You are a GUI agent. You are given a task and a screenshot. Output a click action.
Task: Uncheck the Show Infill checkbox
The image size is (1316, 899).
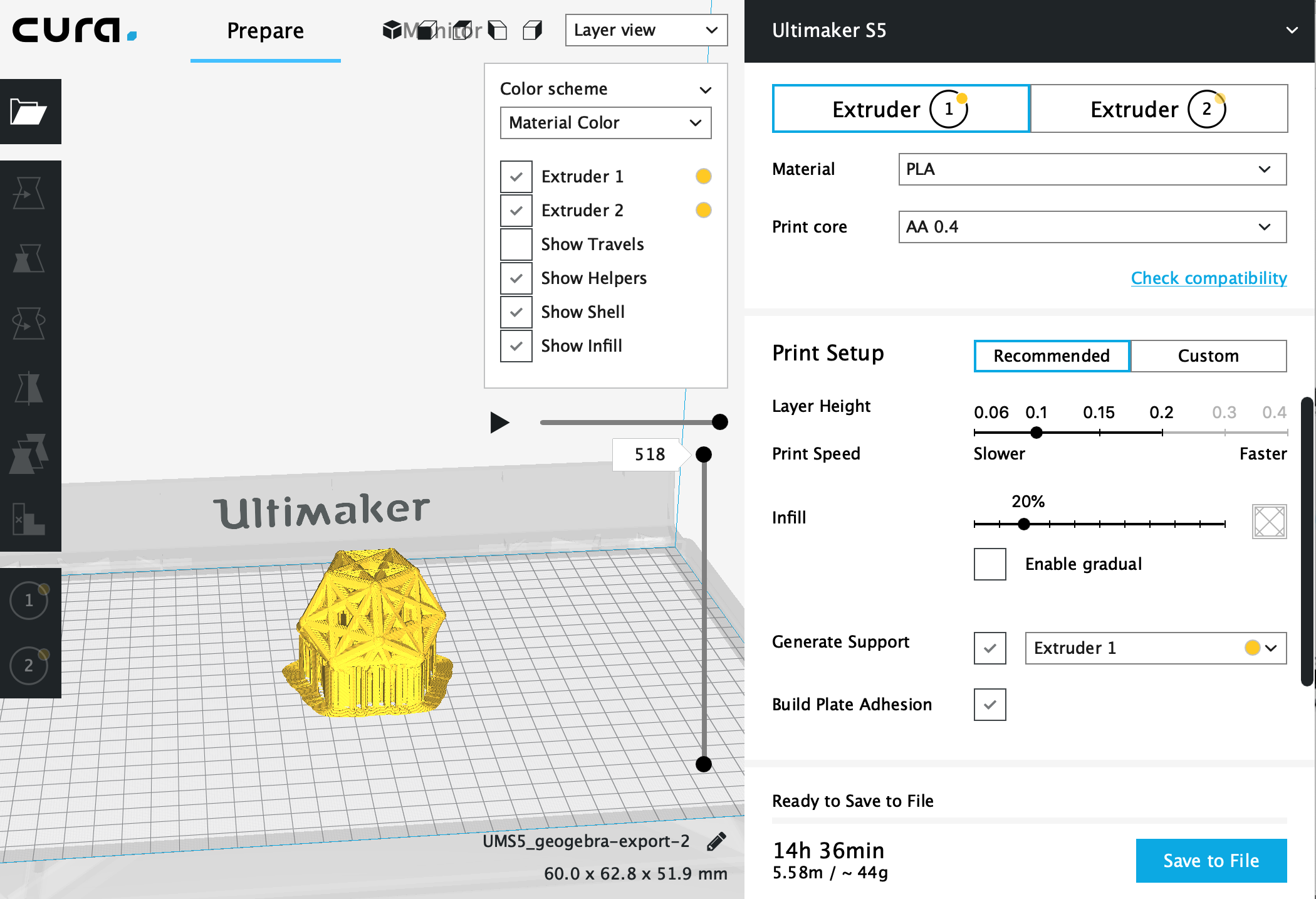click(516, 346)
